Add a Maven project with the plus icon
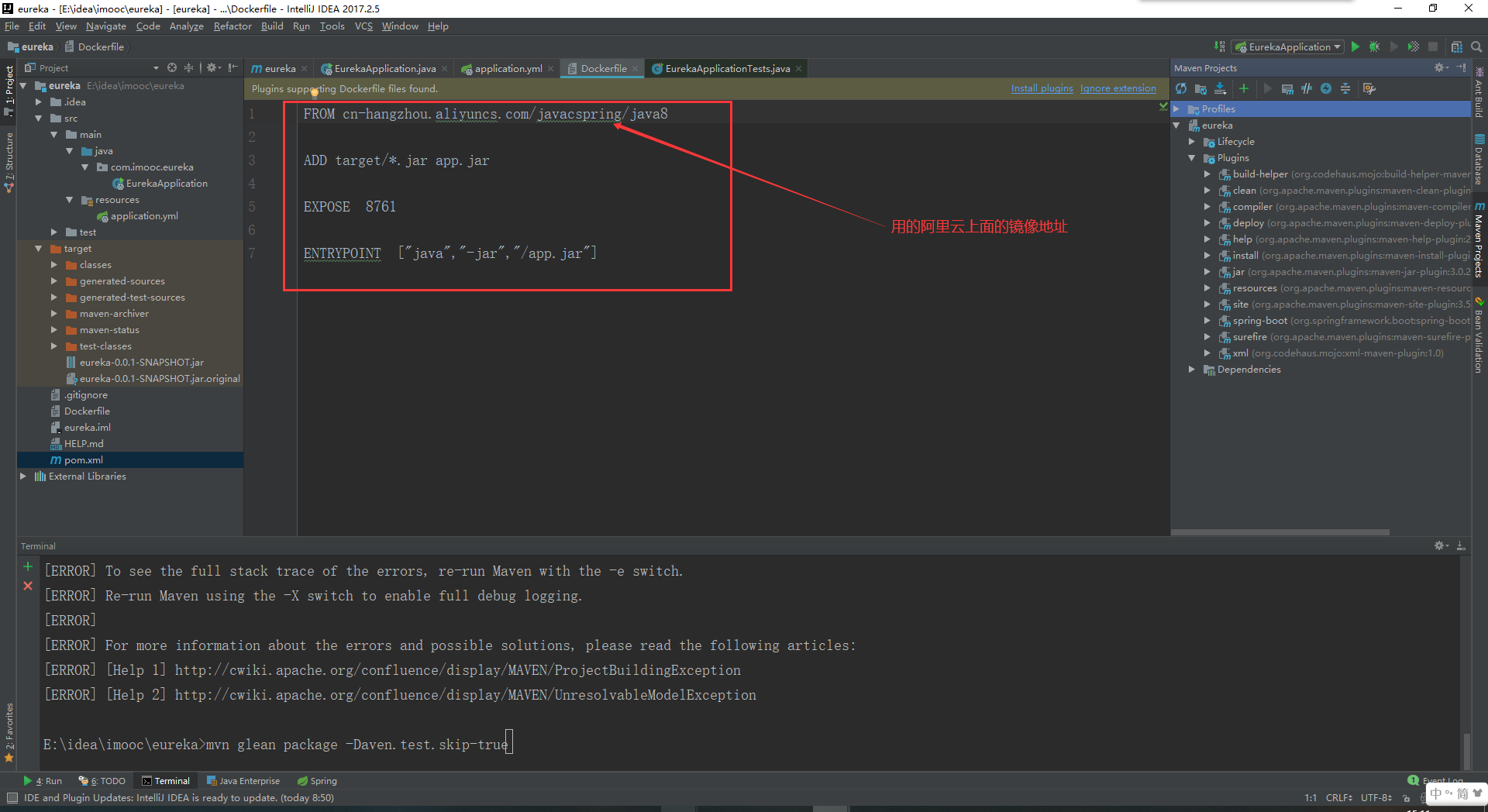This screenshot has height=812, width=1488. point(1244,88)
